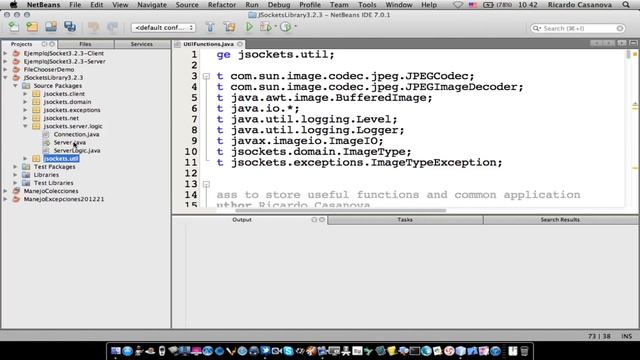Select the Projects tab
Viewport: 640px width, 360px height.
[21, 44]
